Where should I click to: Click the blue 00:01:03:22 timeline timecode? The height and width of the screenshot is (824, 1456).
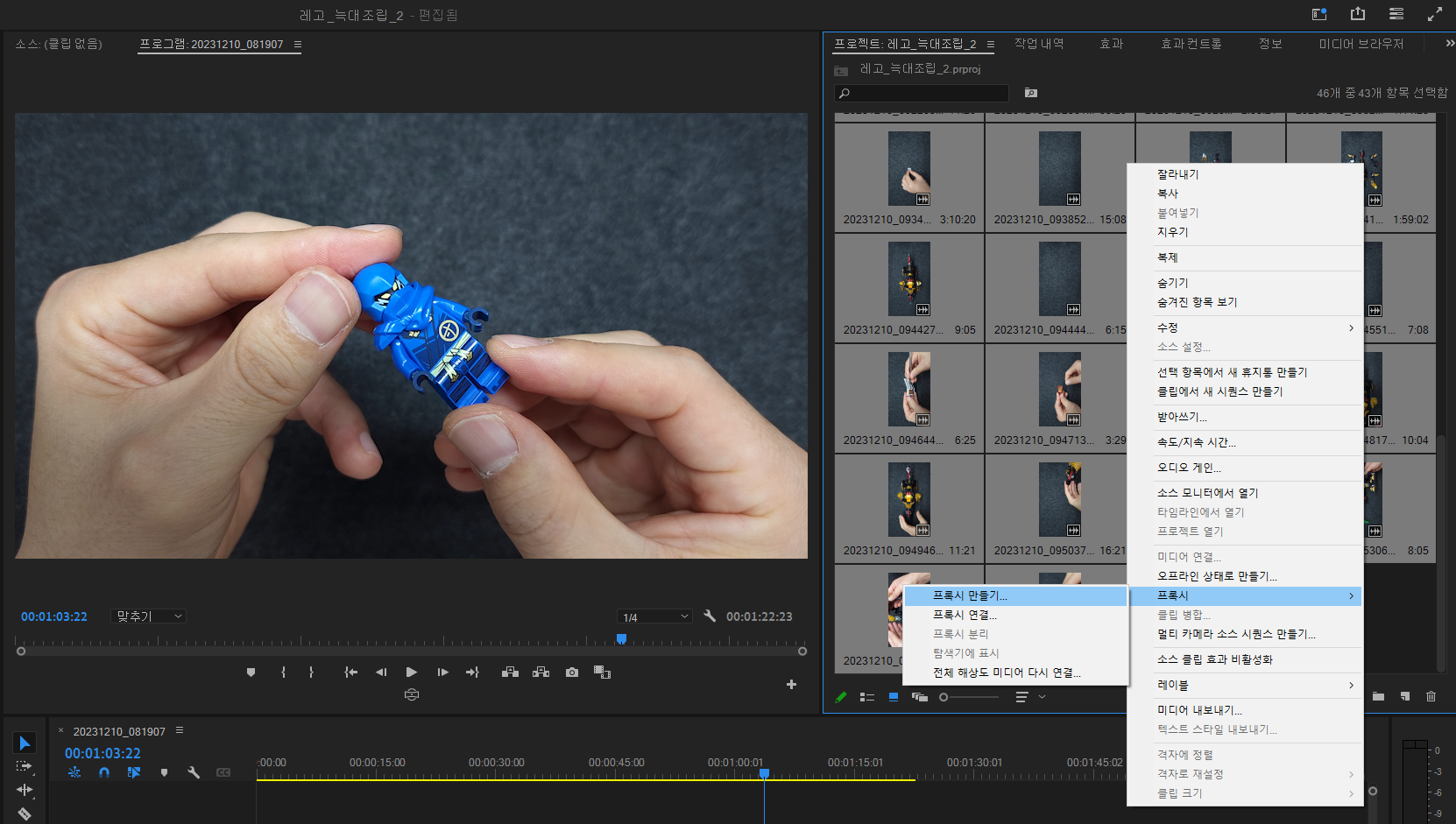tap(102, 753)
